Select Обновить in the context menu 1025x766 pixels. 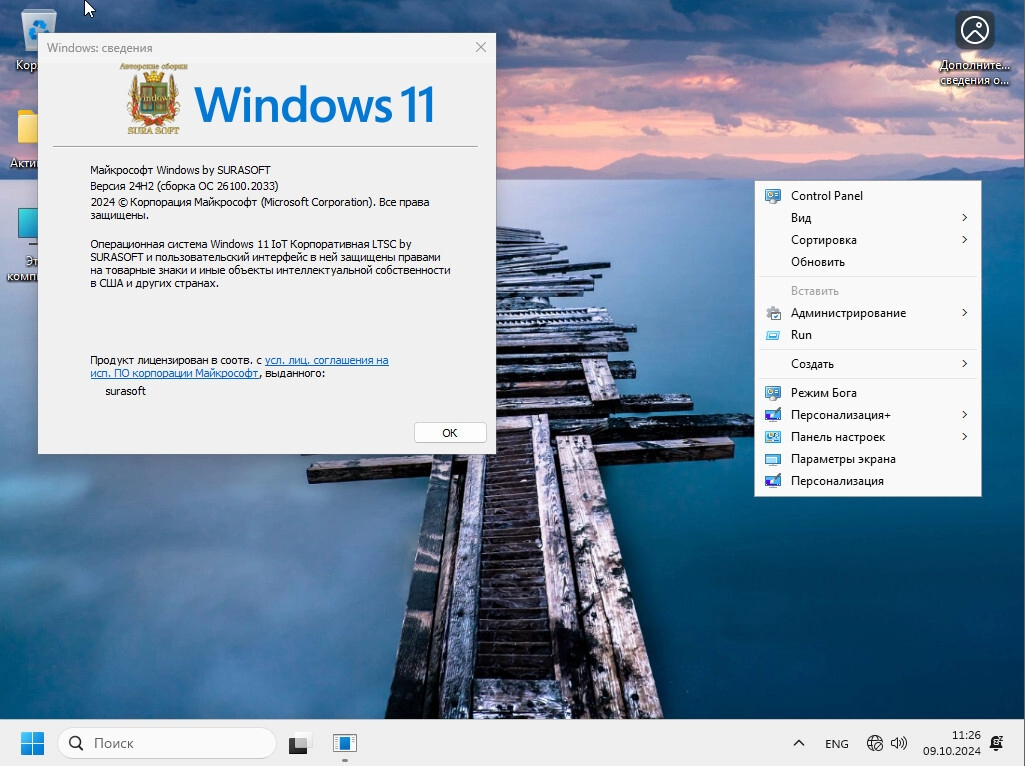(x=817, y=262)
